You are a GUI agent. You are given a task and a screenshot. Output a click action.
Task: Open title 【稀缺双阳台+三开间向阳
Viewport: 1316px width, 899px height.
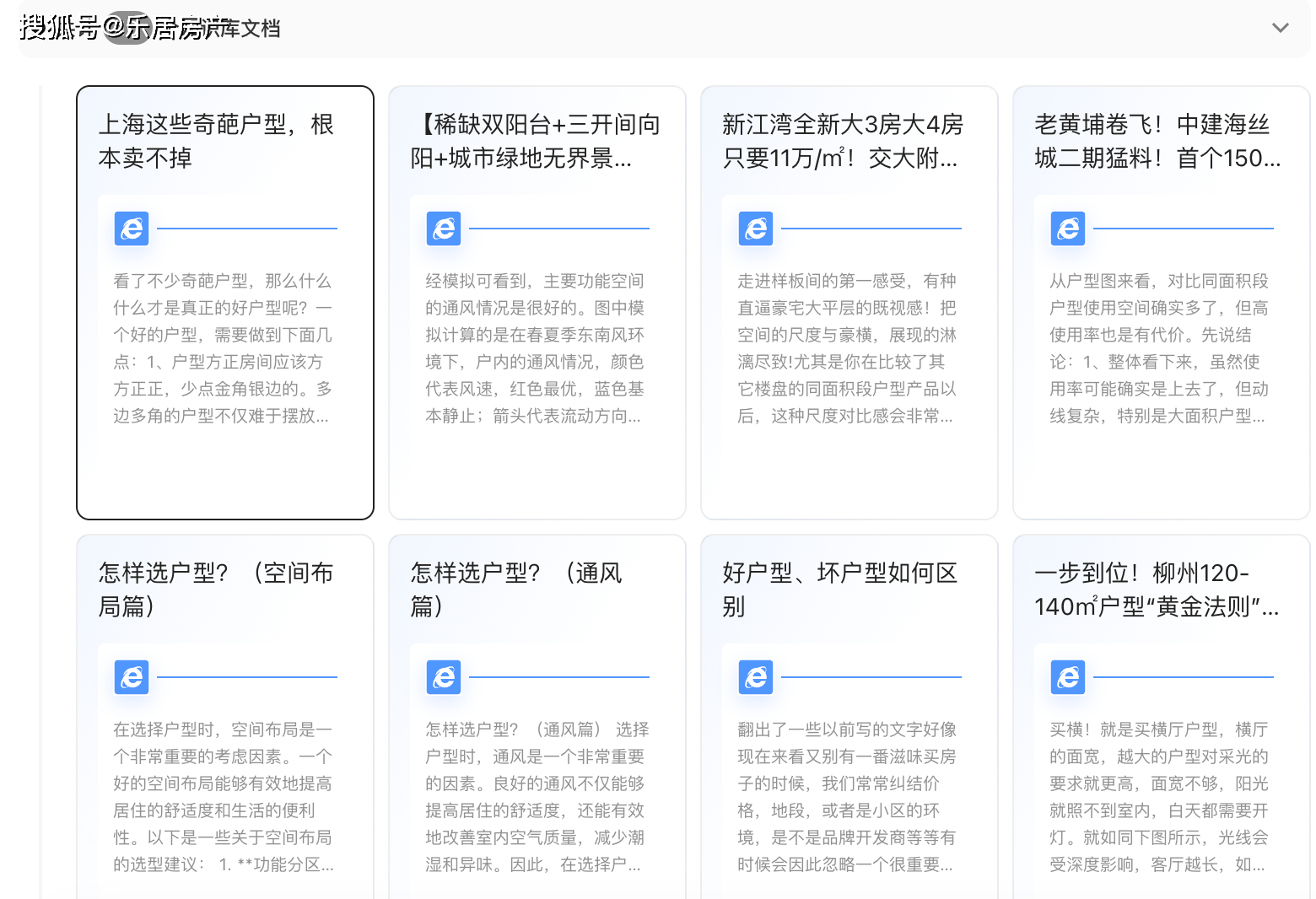[x=535, y=141]
